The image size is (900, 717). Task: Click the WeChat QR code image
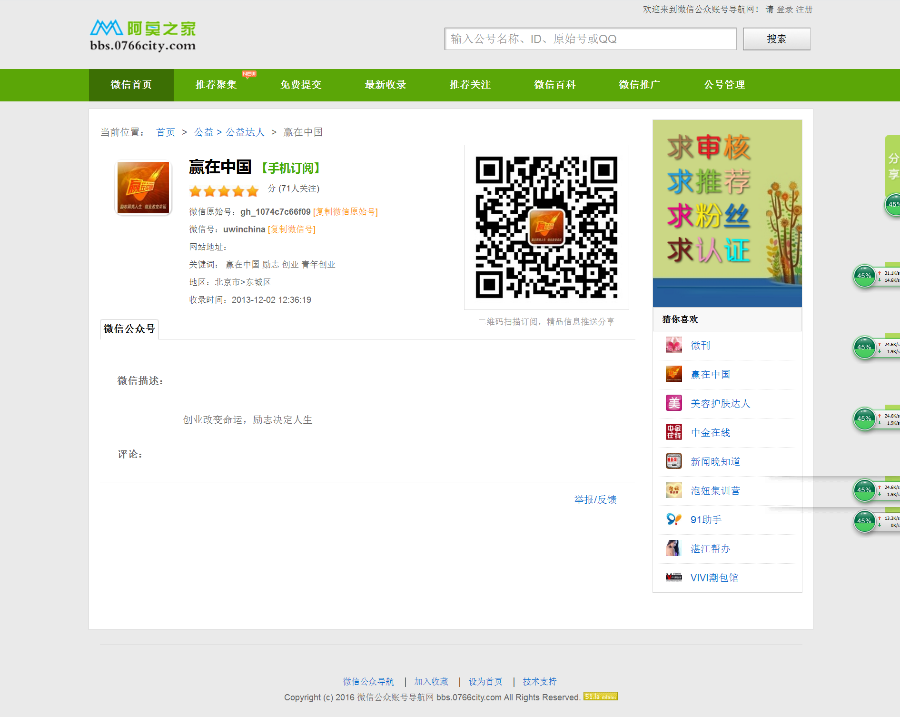tap(546, 227)
